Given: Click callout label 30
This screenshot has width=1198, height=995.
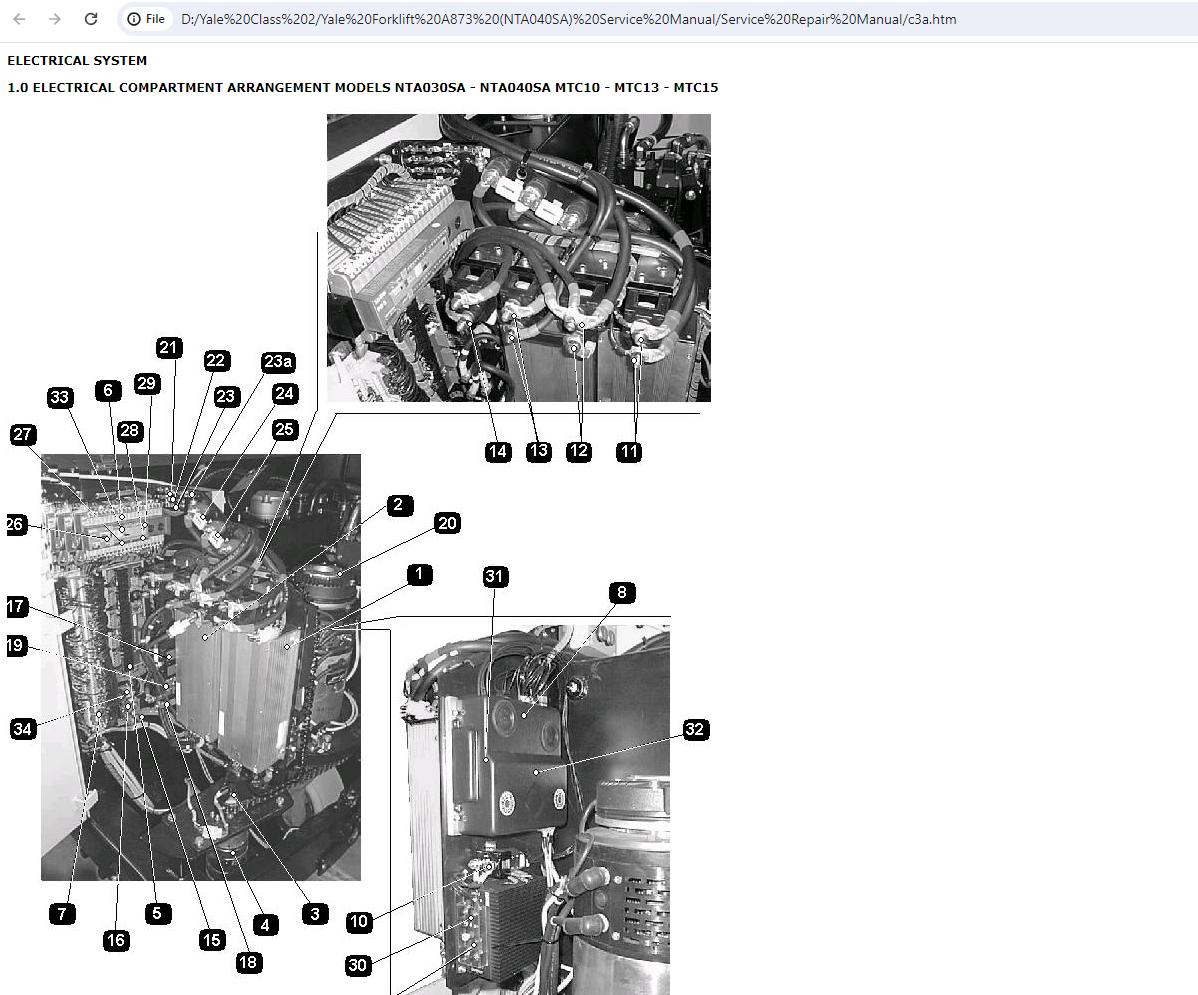Looking at the screenshot, I should click(358, 965).
